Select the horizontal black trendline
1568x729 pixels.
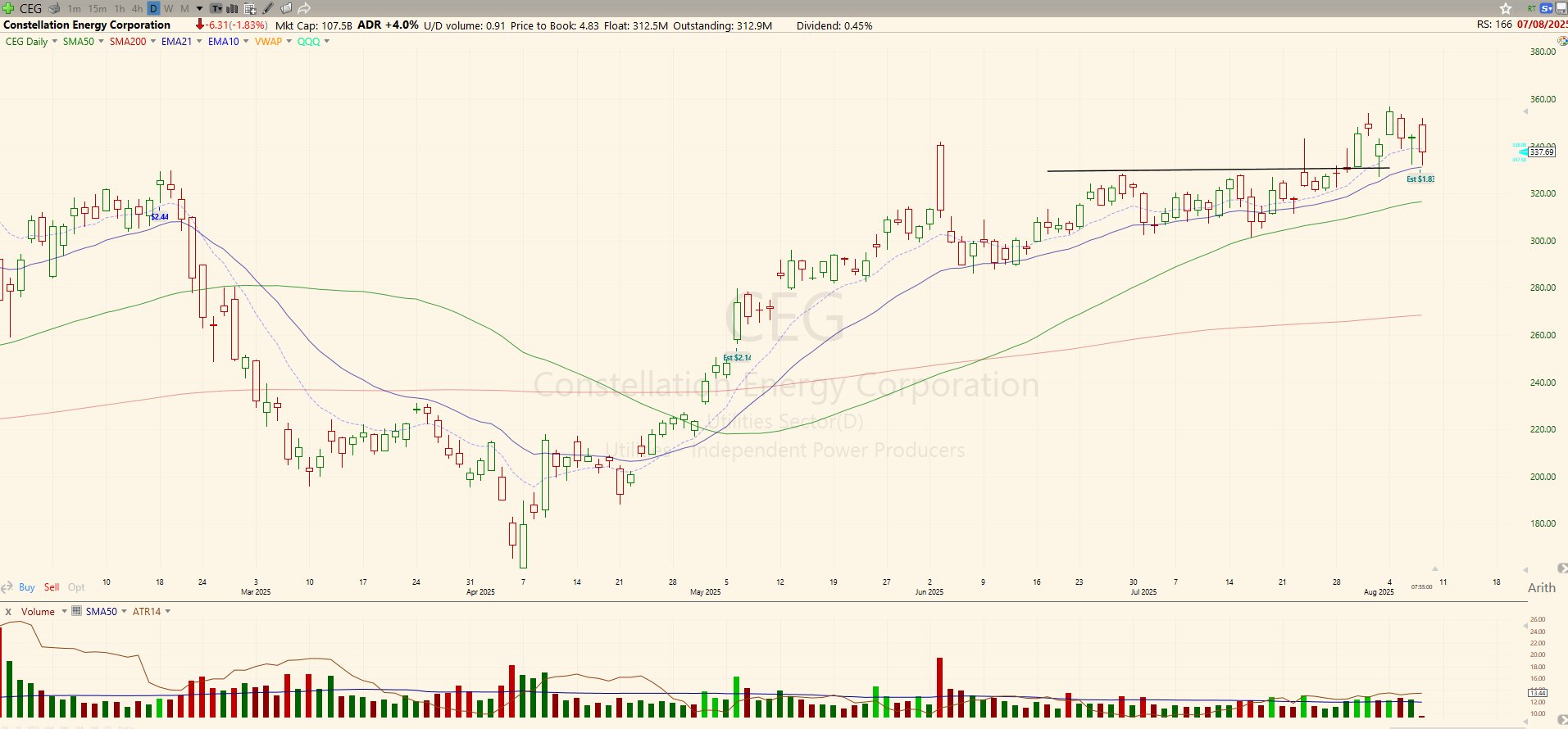(1218, 170)
